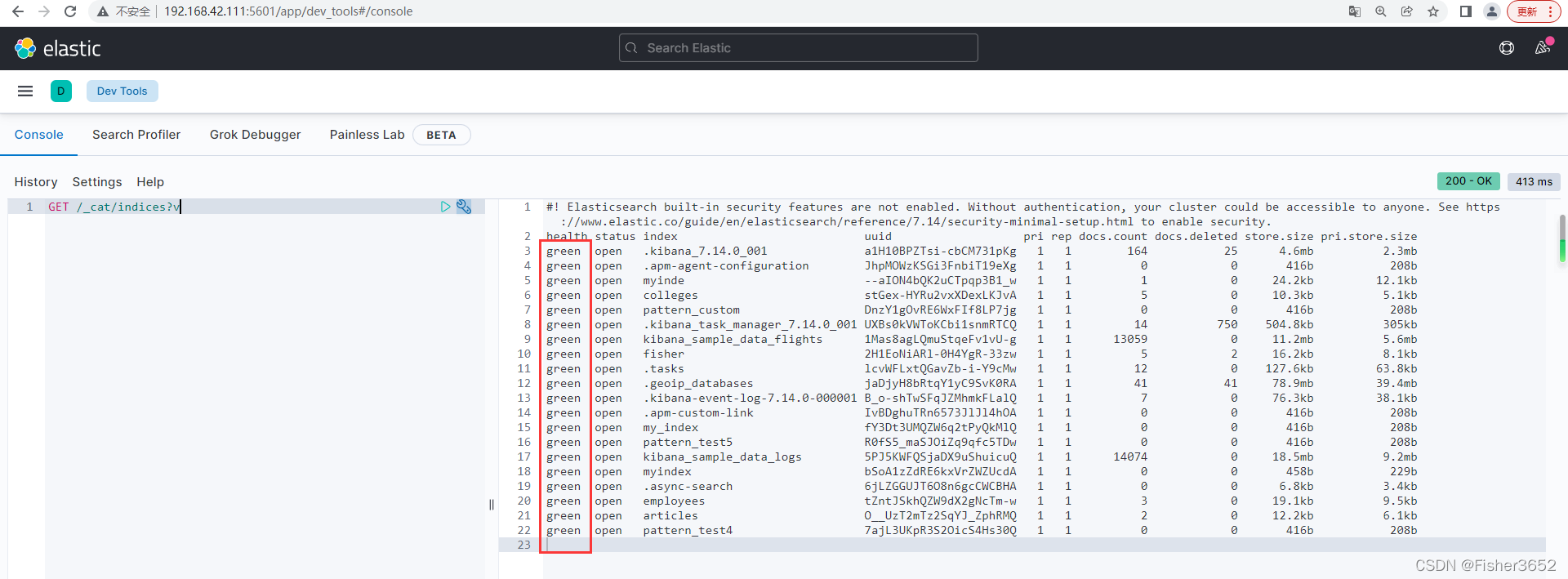Image resolution: width=1568 pixels, height=579 pixels.
Task: Click the docs.count value 14074
Action: point(1130,457)
